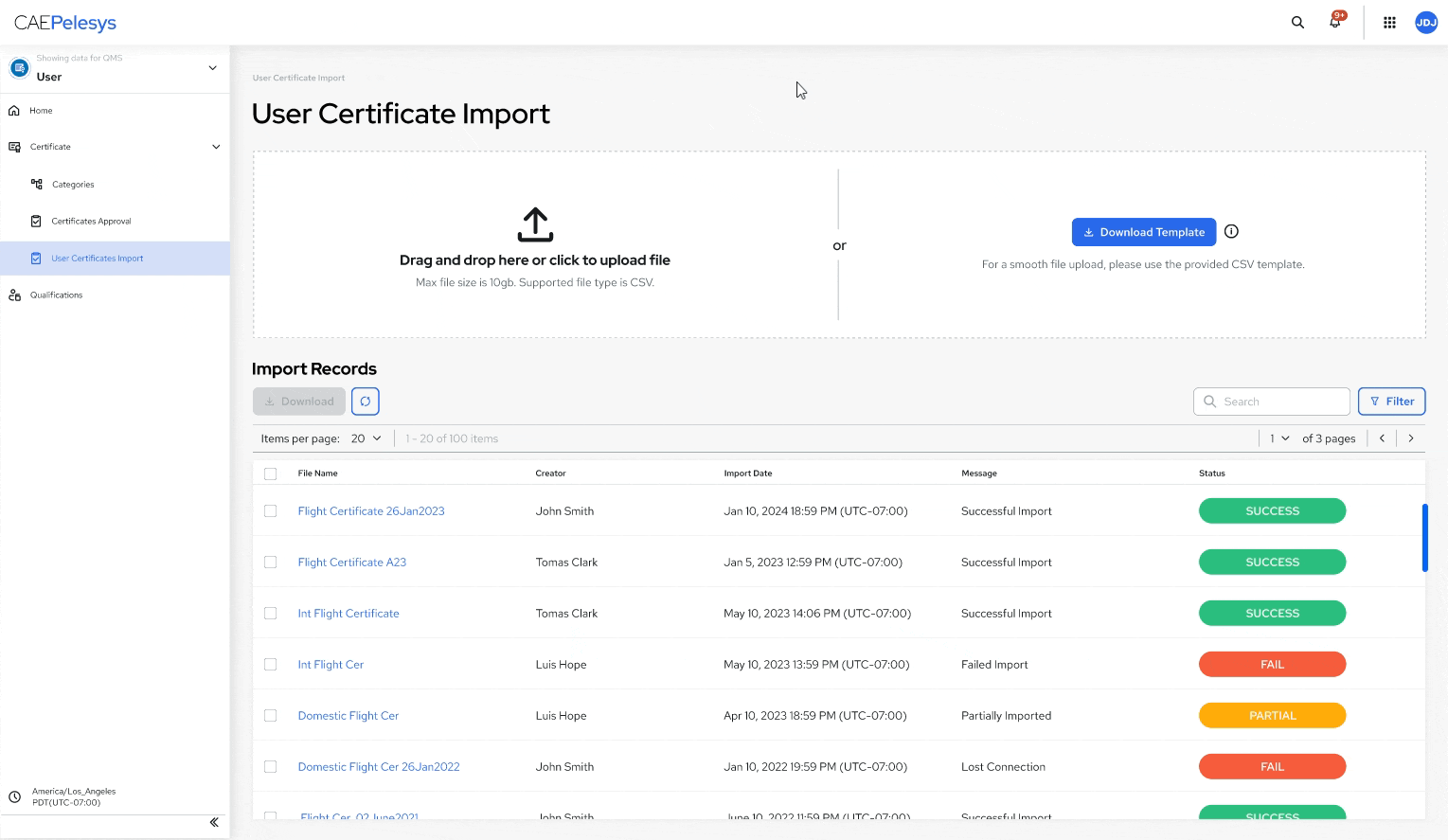Open the global search magnifier
Viewport: 1448px width, 840px height.
1297,22
